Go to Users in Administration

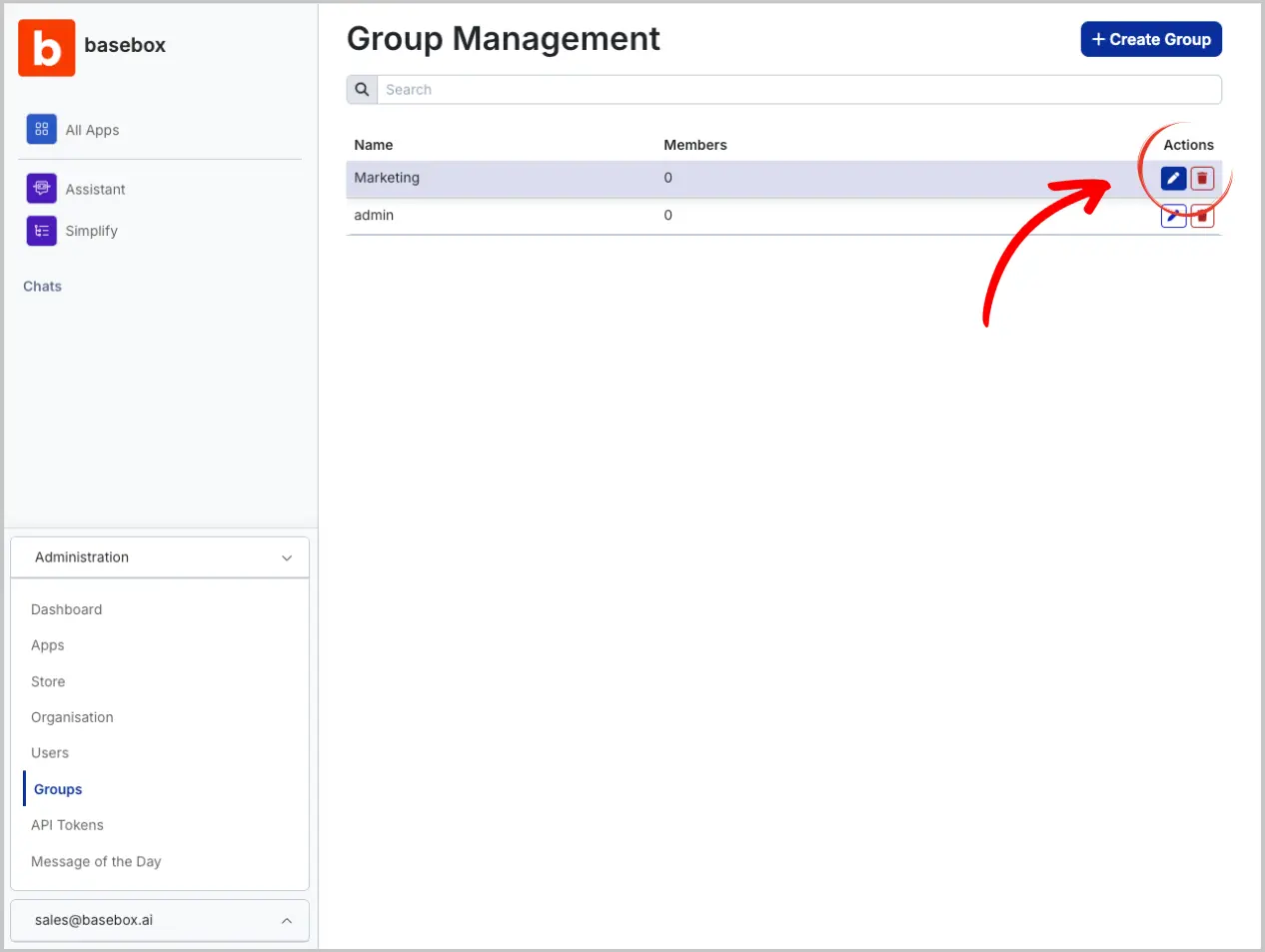coord(50,753)
